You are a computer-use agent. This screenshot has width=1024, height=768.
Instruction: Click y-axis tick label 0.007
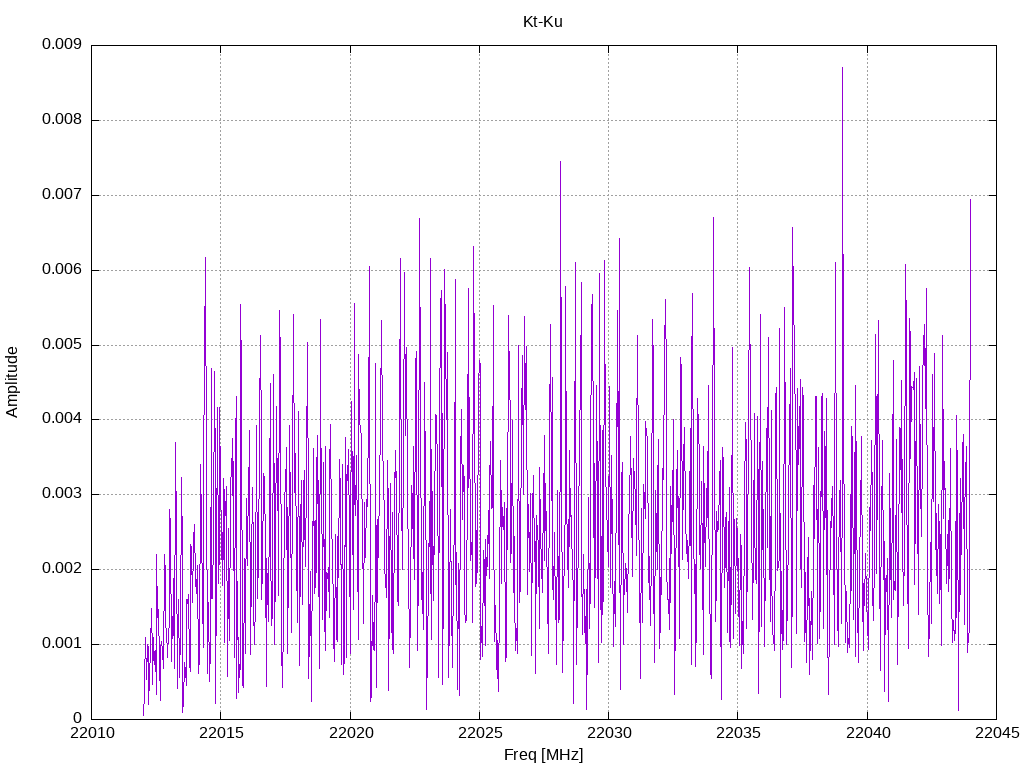pyautogui.click(x=62, y=195)
